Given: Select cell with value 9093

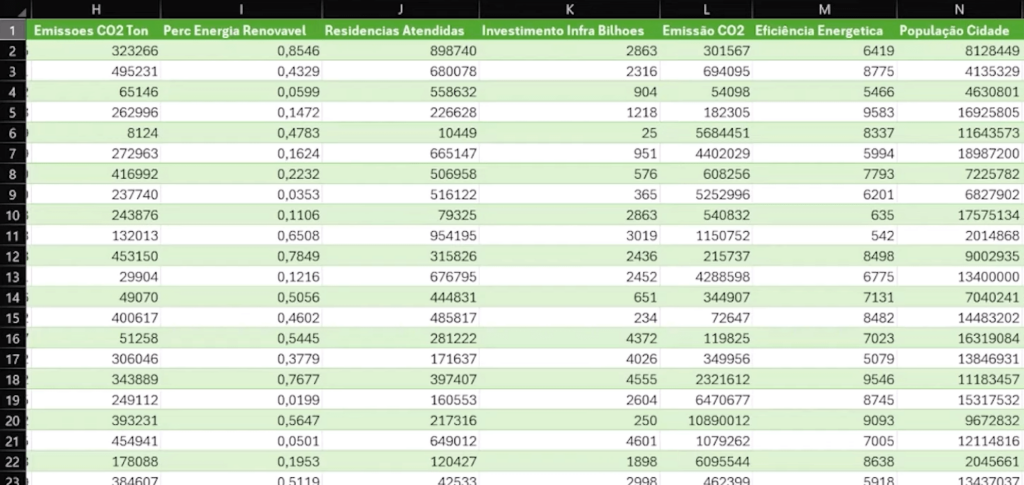Looking at the screenshot, I should coord(825,420).
